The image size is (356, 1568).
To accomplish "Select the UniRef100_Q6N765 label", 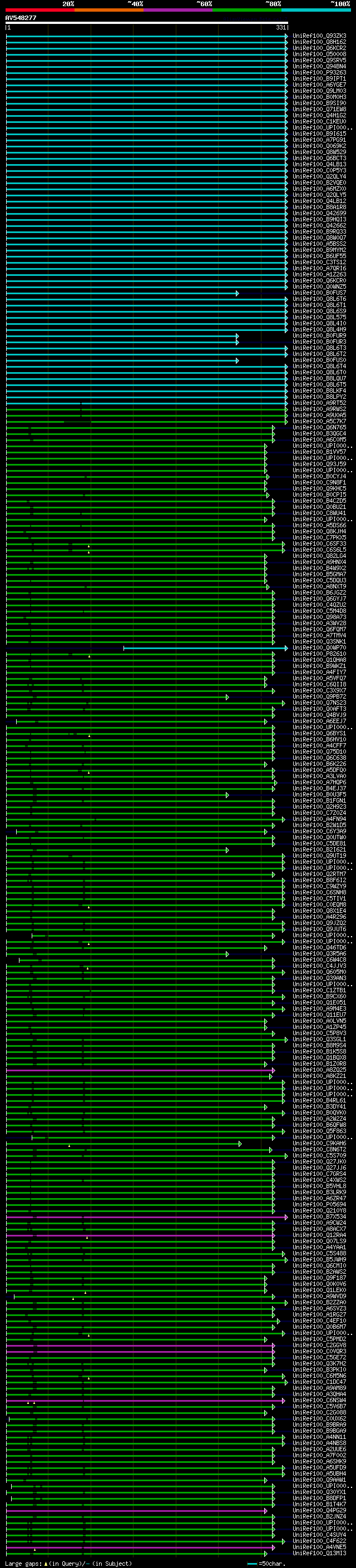I will 319,428.
